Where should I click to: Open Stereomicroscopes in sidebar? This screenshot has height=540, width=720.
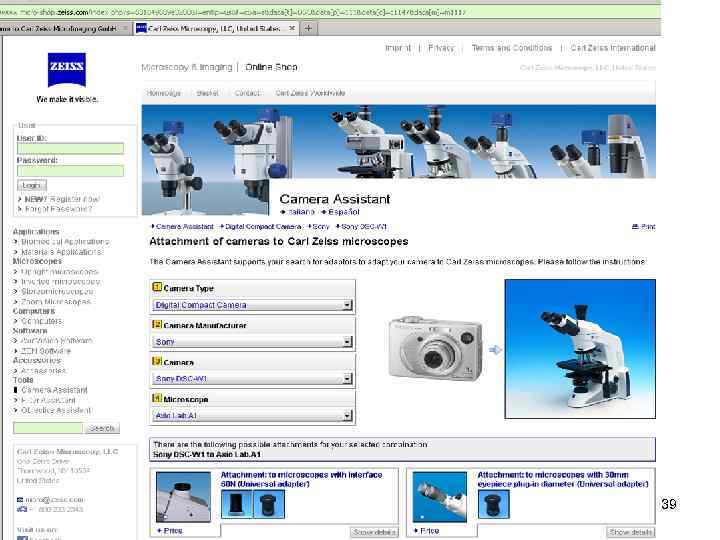(57, 292)
